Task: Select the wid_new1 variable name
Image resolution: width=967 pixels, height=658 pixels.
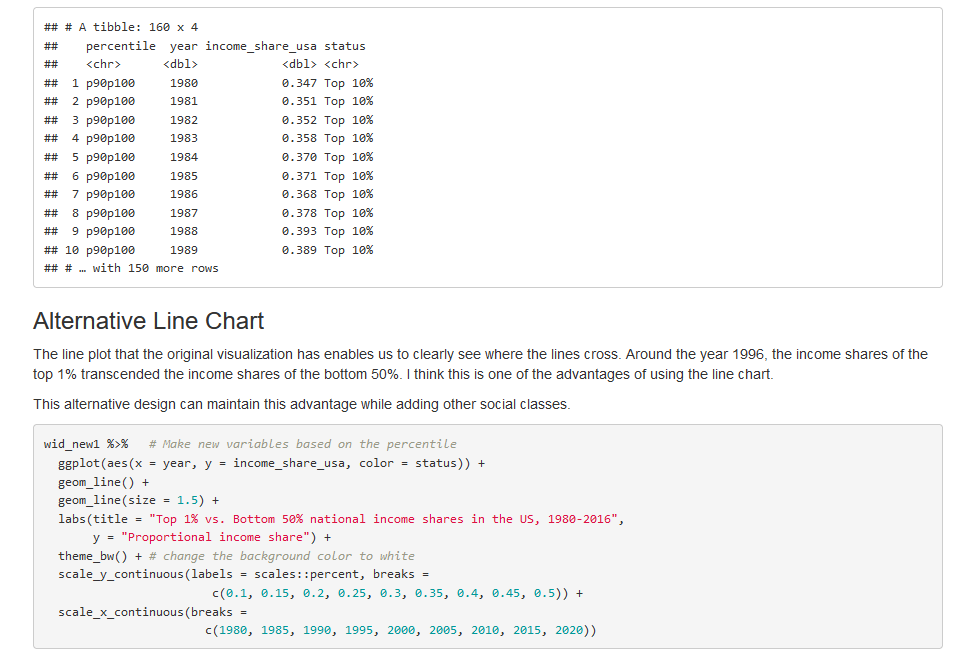Action: [x=72, y=442]
